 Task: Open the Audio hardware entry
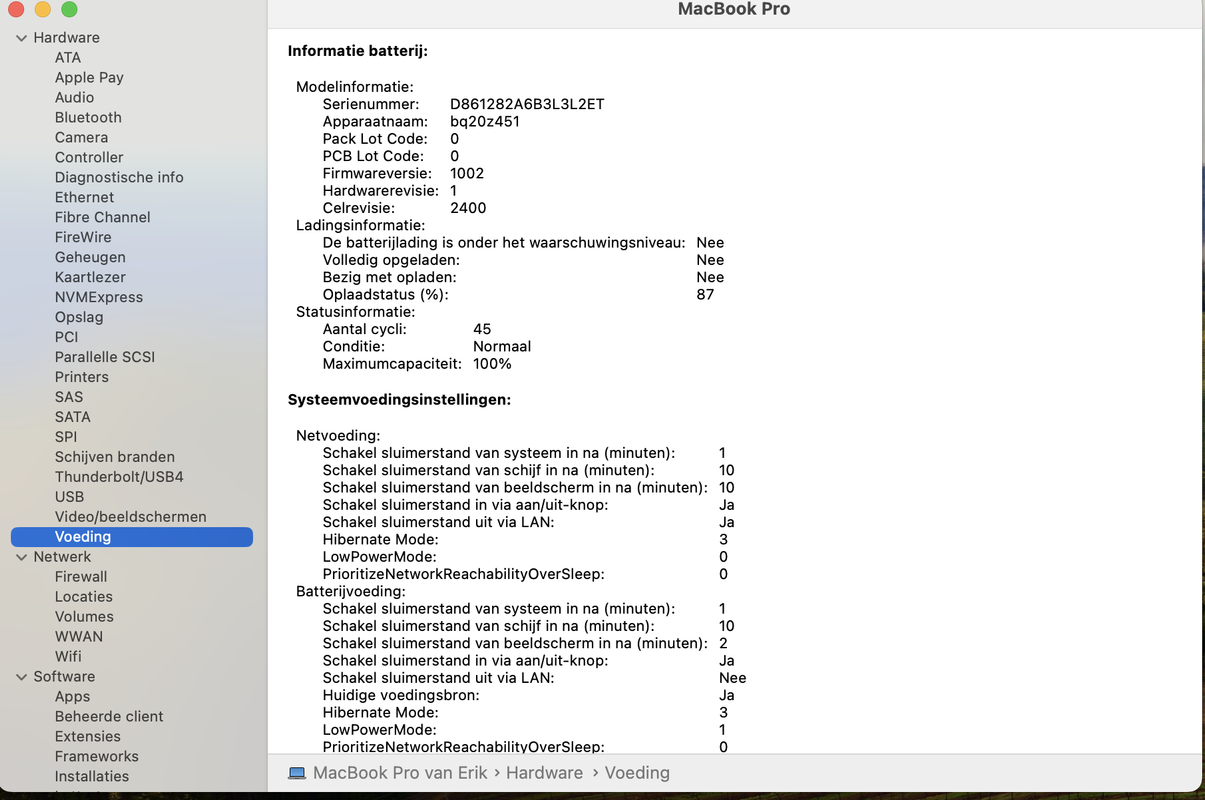click(74, 97)
